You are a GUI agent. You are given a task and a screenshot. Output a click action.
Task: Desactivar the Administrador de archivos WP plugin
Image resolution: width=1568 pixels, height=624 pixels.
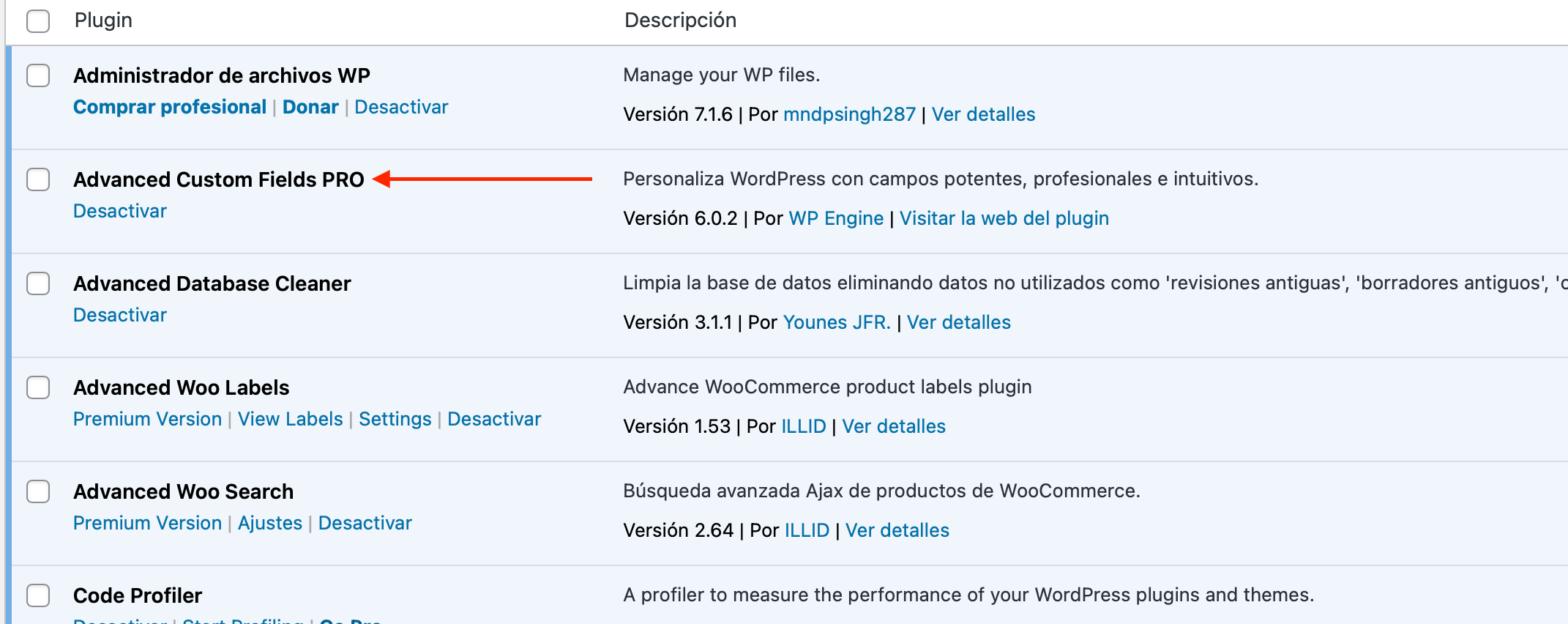click(x=401, y=107)
